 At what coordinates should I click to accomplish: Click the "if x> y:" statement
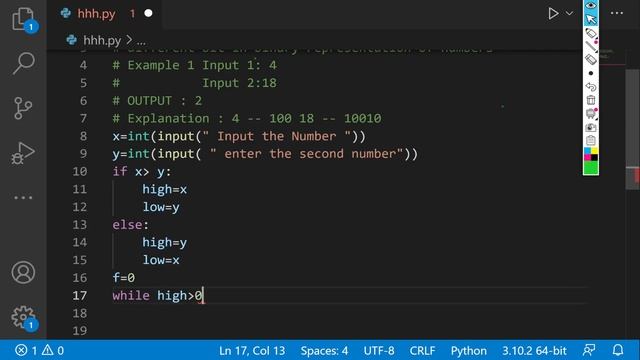pos(142,171)
